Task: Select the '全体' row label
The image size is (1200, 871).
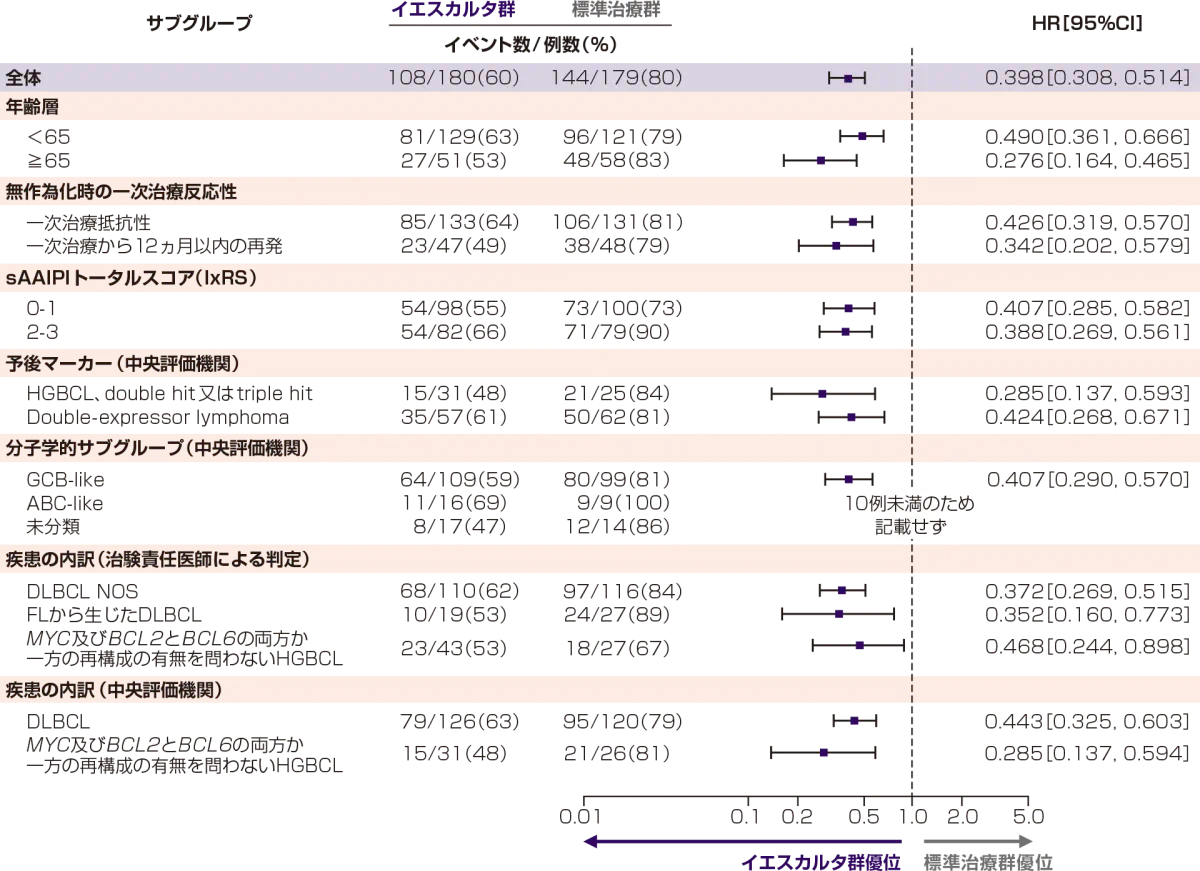Action: pyautogui.click(x=23, y=78)
